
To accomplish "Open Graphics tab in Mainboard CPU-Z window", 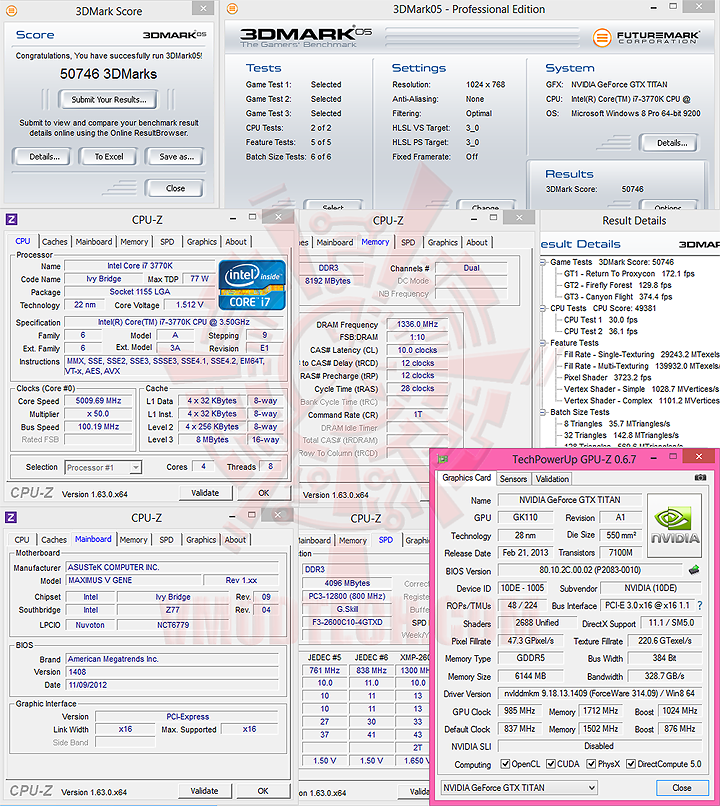I will (x=201, y=540).
